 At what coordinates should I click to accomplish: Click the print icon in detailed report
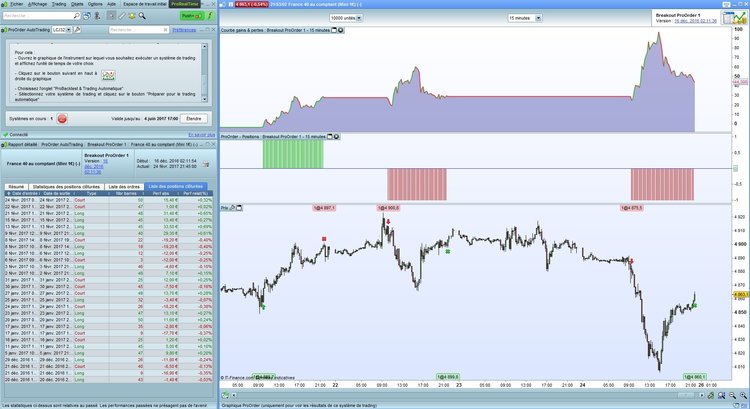[206, 165]
